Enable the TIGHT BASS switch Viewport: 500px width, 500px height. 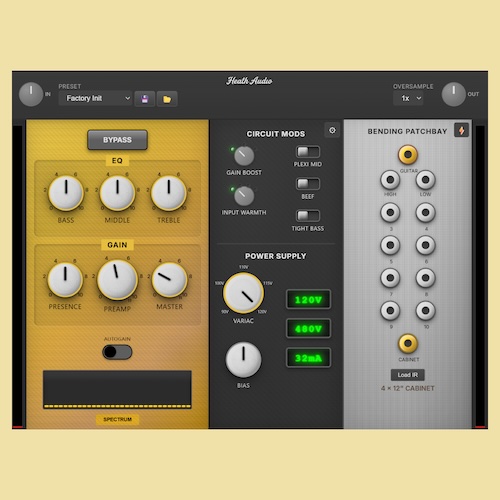click(x=308, y=216)
